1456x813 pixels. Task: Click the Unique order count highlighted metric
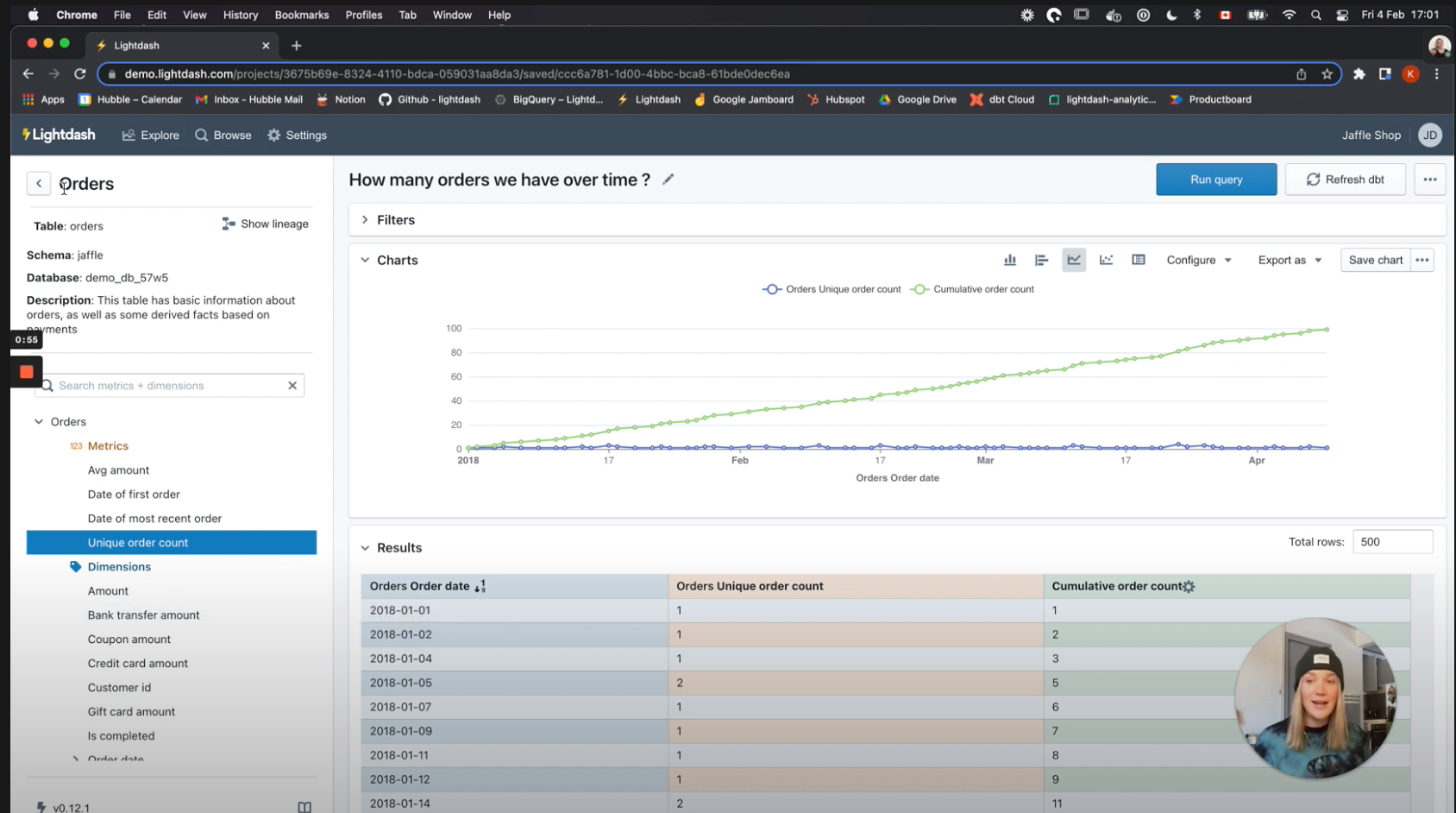[x=138, y=542]
